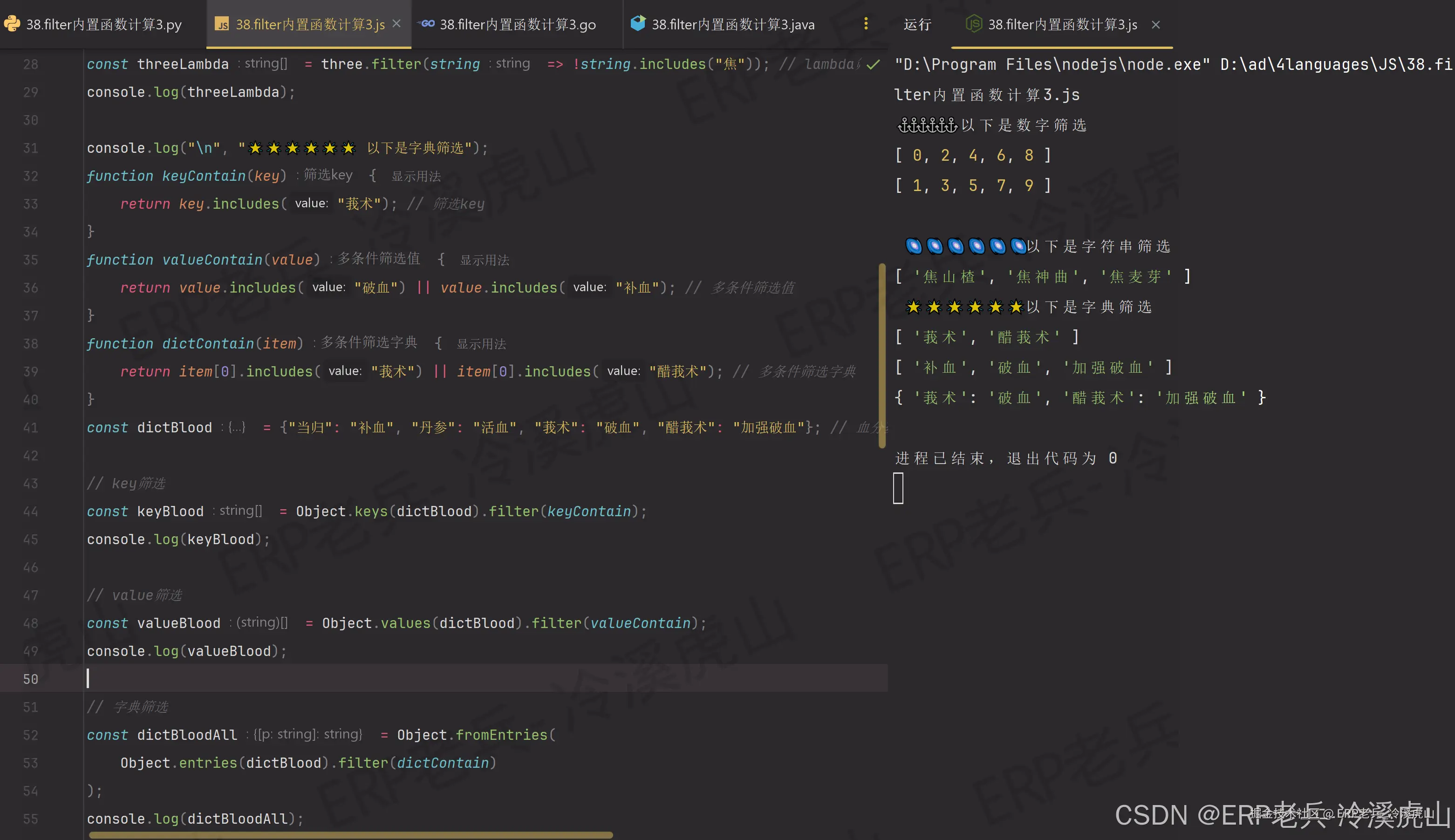
Task: Click console output '[ 0, 2, 4, 6, 8 ]'
Action: (973, 155)
